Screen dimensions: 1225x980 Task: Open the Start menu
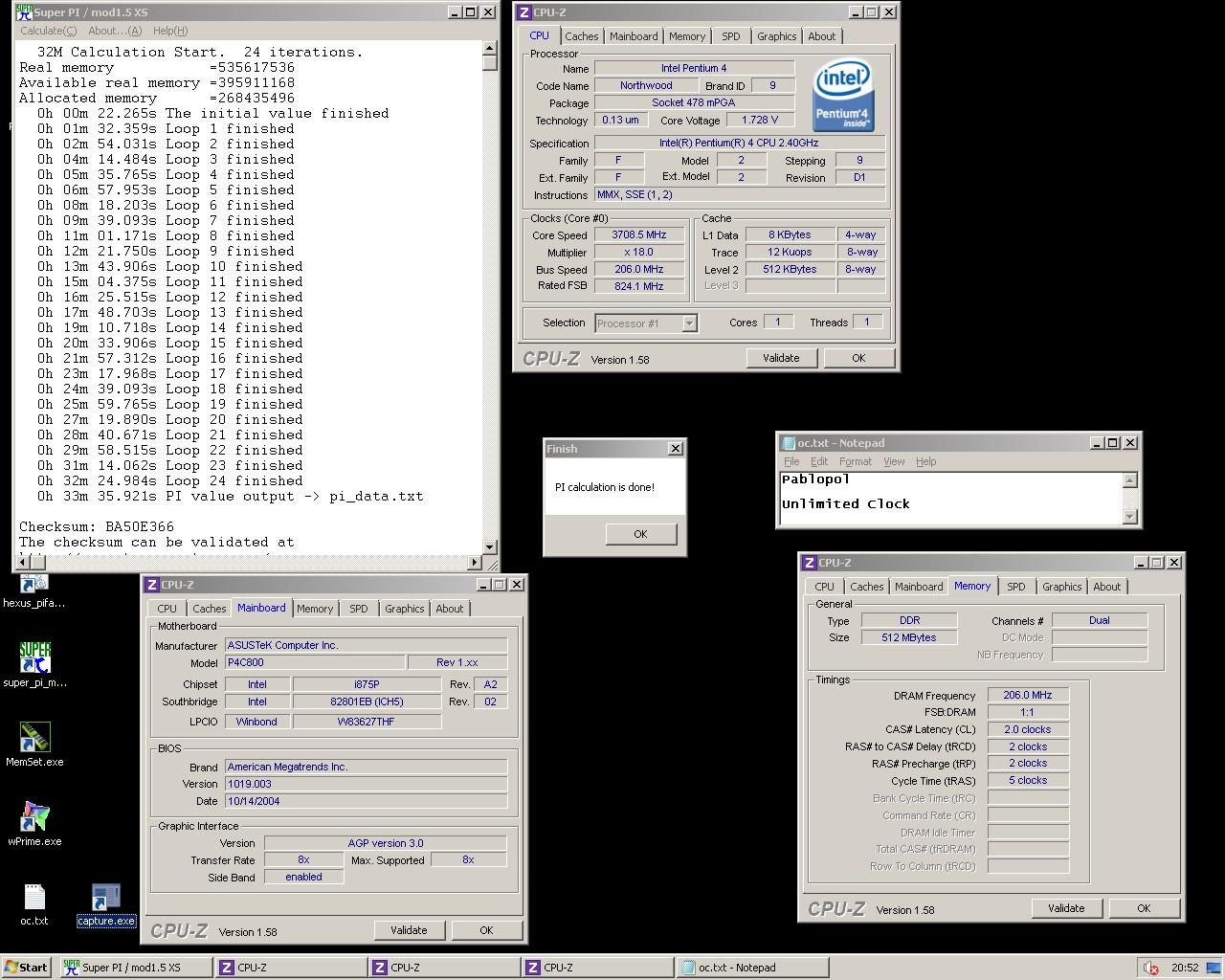tap(28, 967)
